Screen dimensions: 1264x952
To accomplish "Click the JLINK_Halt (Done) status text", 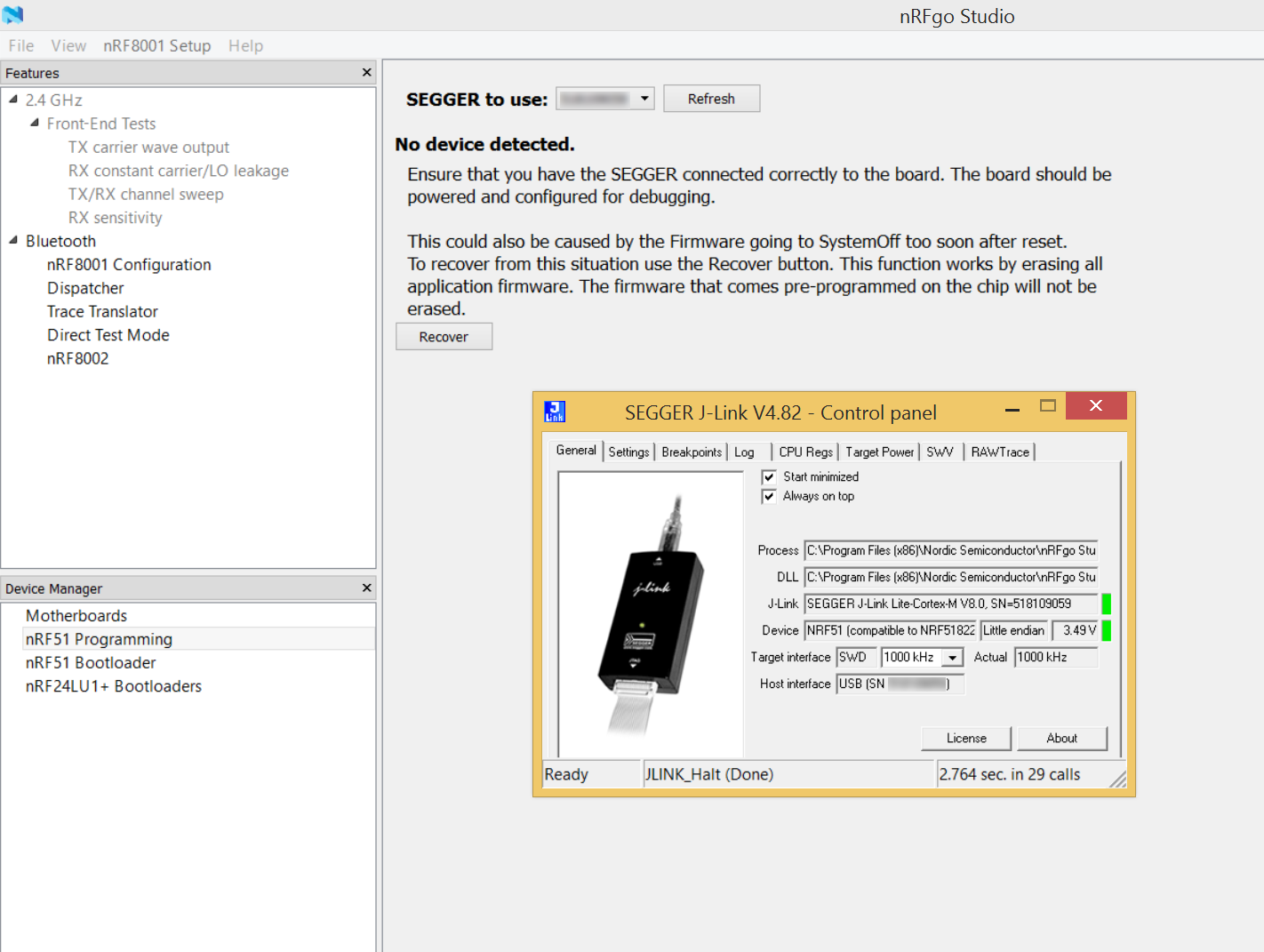I will (x=709, y=774).
